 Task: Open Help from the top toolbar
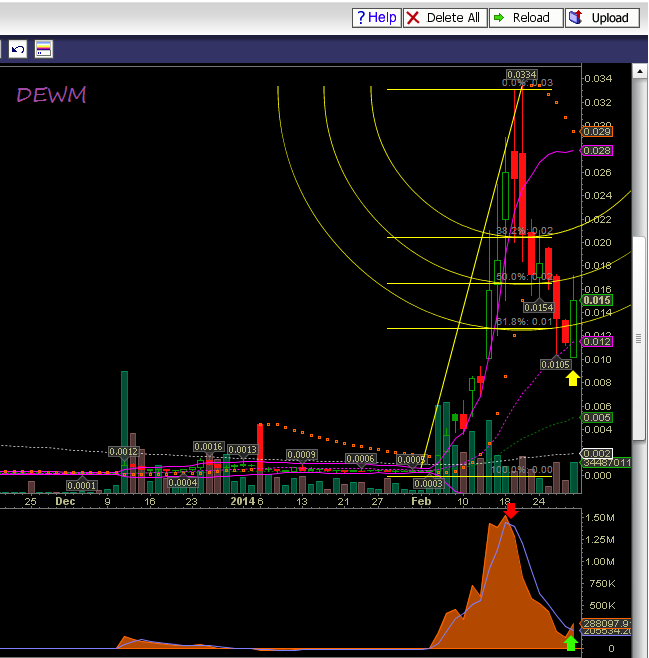pyautogui.click(x=376, y=17)
